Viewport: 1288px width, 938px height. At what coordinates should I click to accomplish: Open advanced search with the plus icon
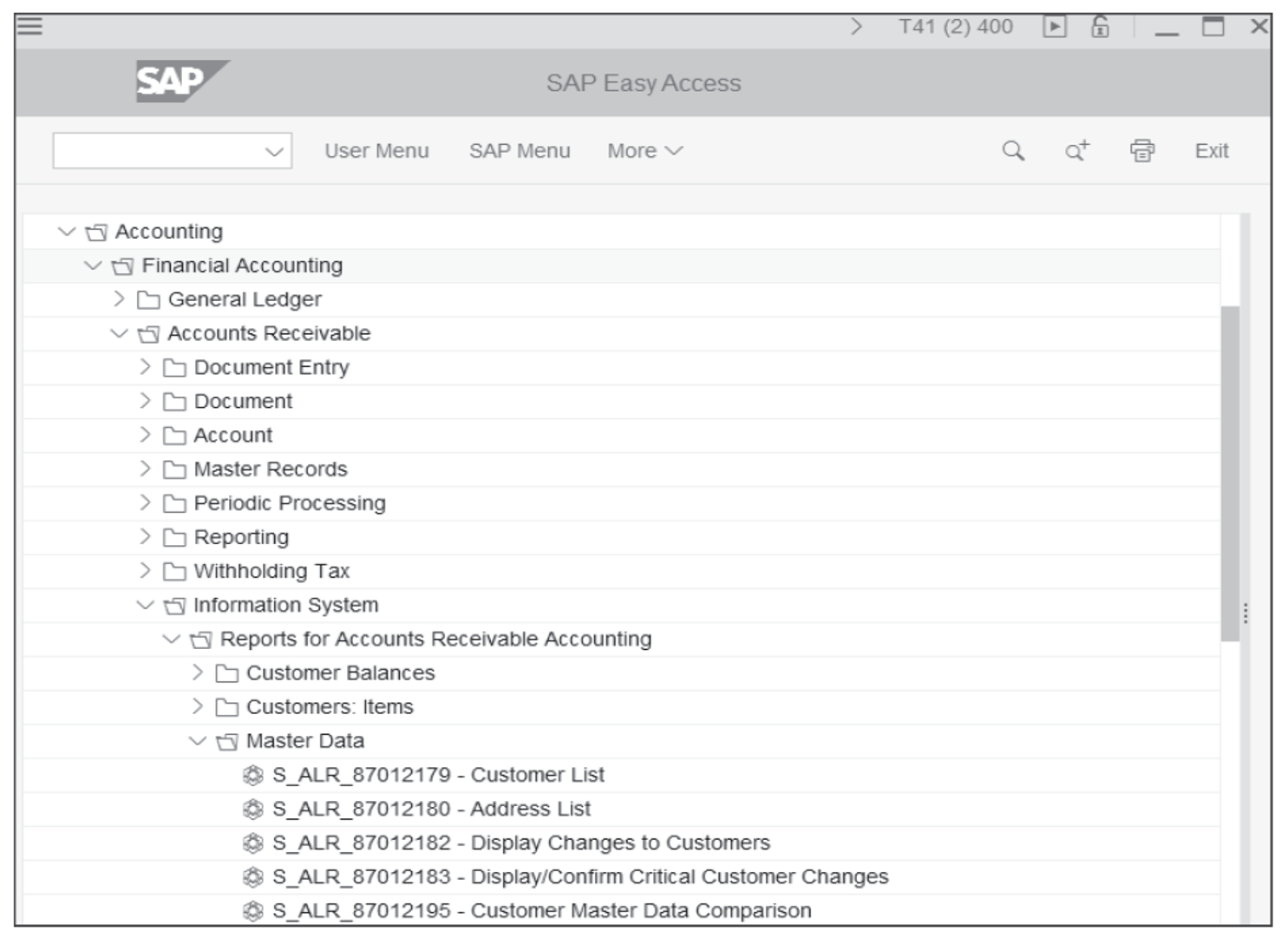coord(1076,150)
